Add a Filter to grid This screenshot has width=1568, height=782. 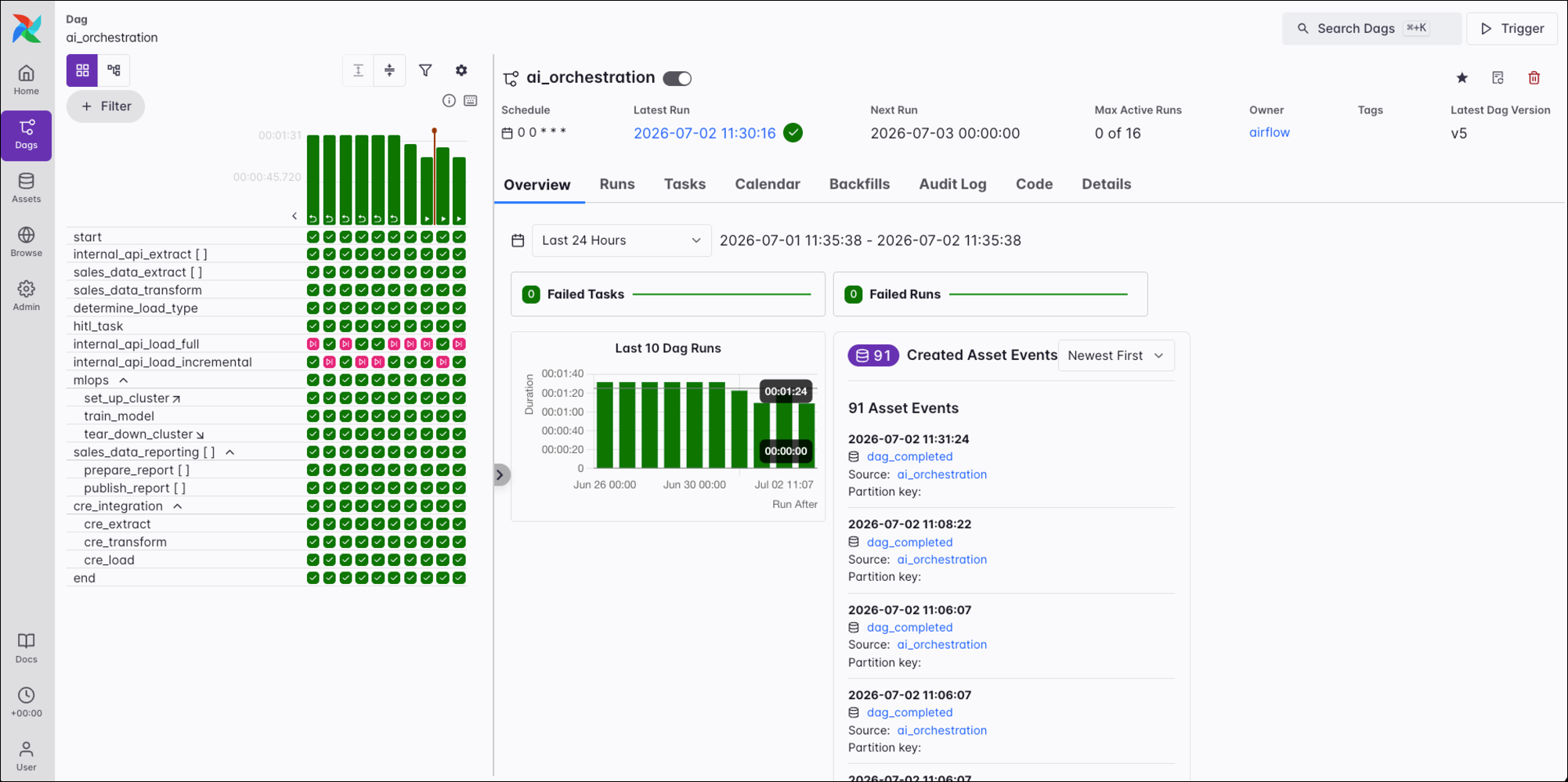[x=106, y=106]
